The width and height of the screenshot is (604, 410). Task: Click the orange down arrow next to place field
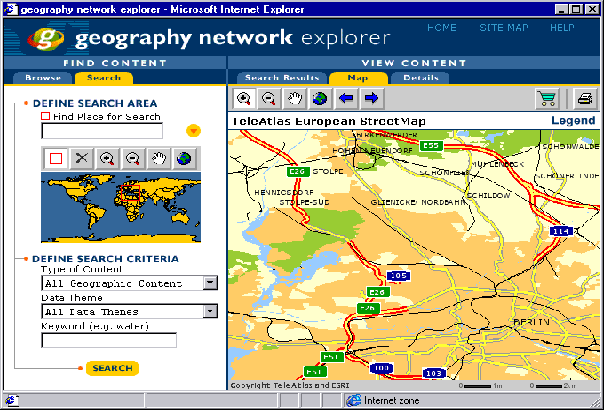[193, 131]
